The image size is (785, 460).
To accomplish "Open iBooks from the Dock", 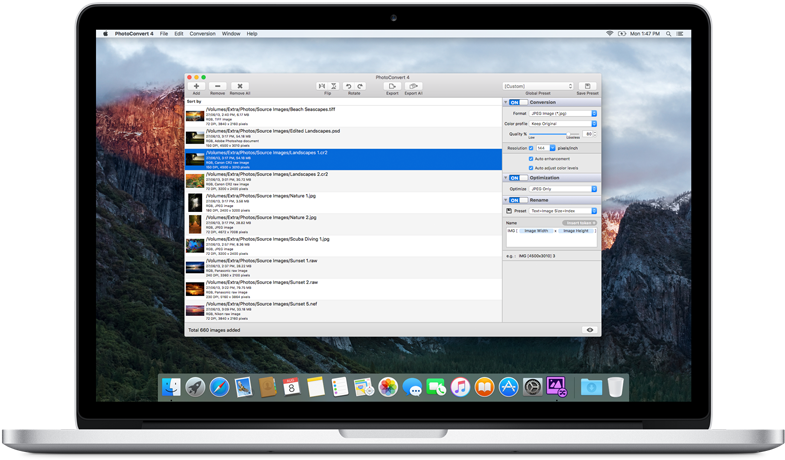I will point(484,387).
